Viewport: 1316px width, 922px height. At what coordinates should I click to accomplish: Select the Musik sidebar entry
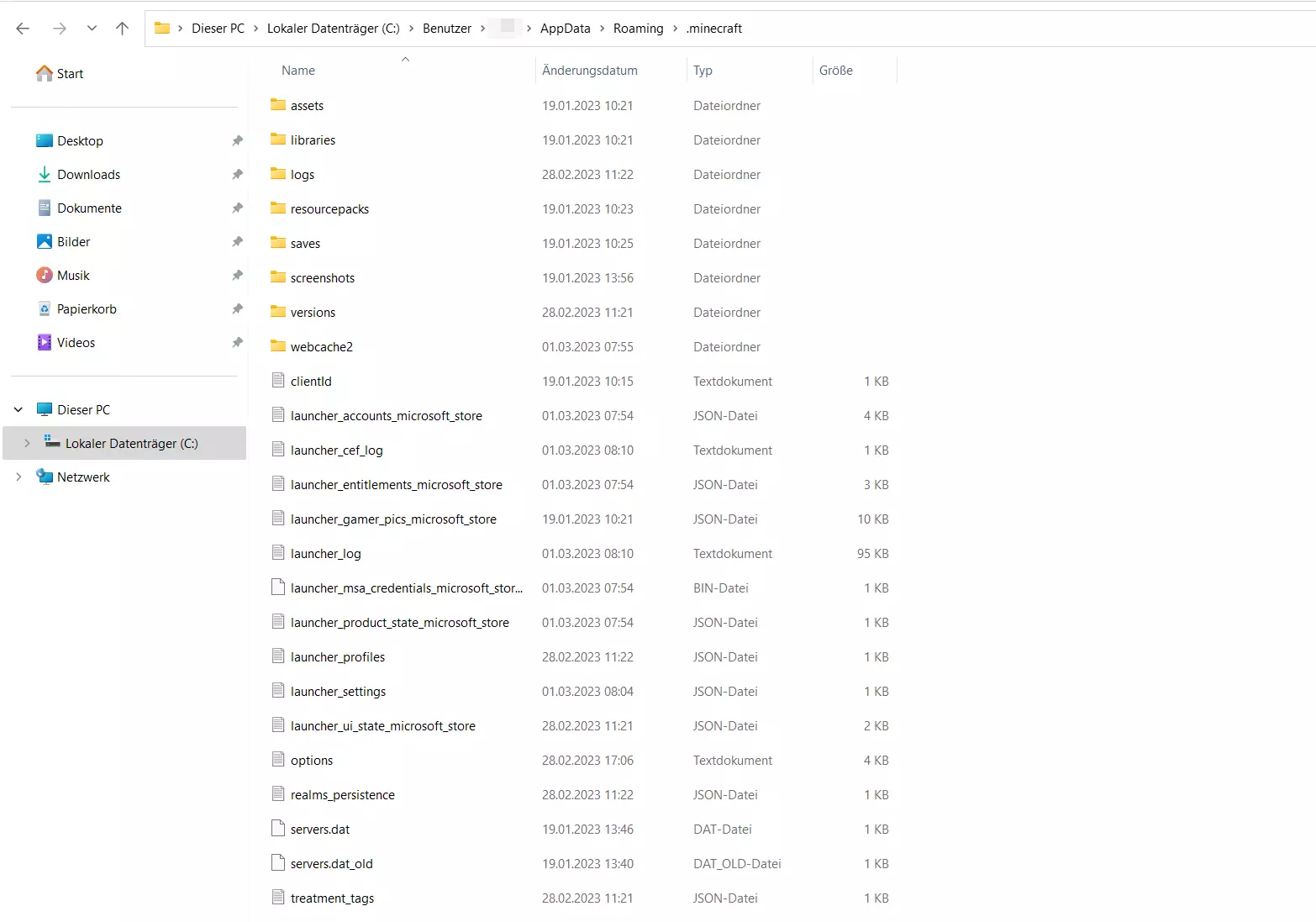pos(74,275)
